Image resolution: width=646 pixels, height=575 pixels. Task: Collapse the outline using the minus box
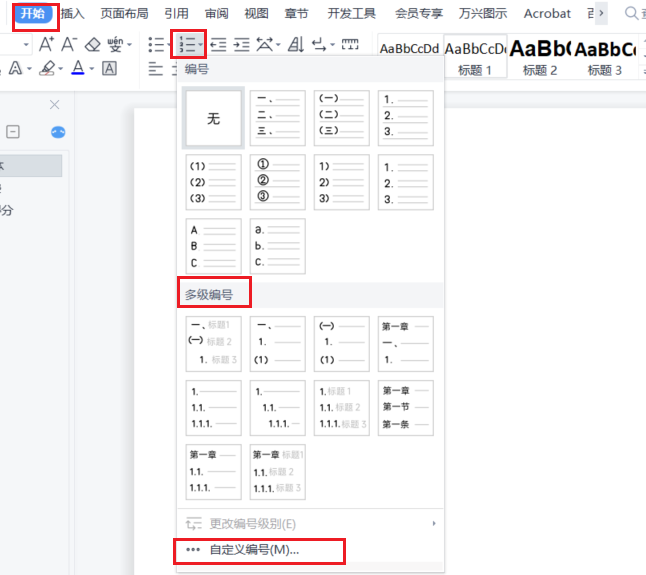[13, 132]
